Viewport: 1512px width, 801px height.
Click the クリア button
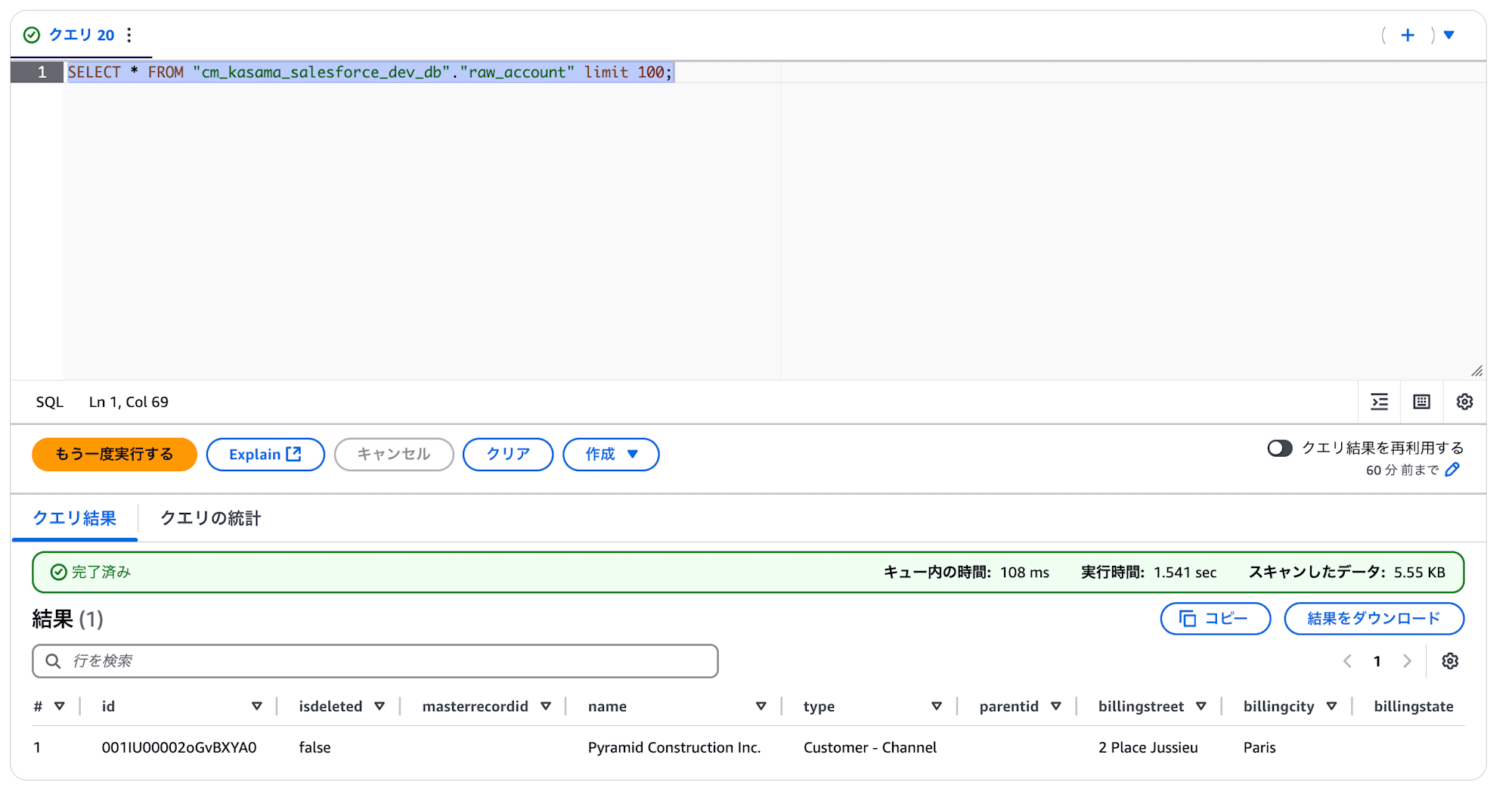click(x=508, y=455)
